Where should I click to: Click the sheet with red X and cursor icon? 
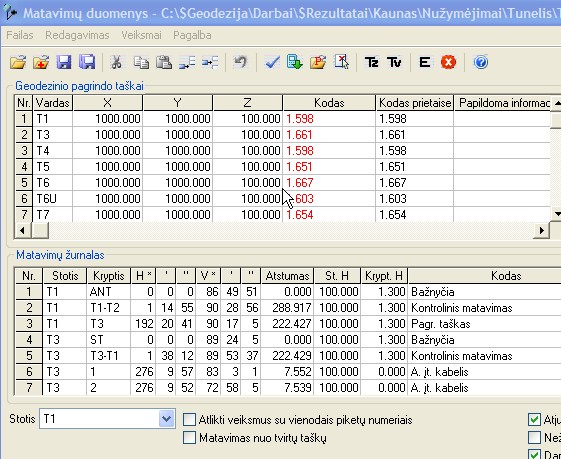tap(341, 63)
